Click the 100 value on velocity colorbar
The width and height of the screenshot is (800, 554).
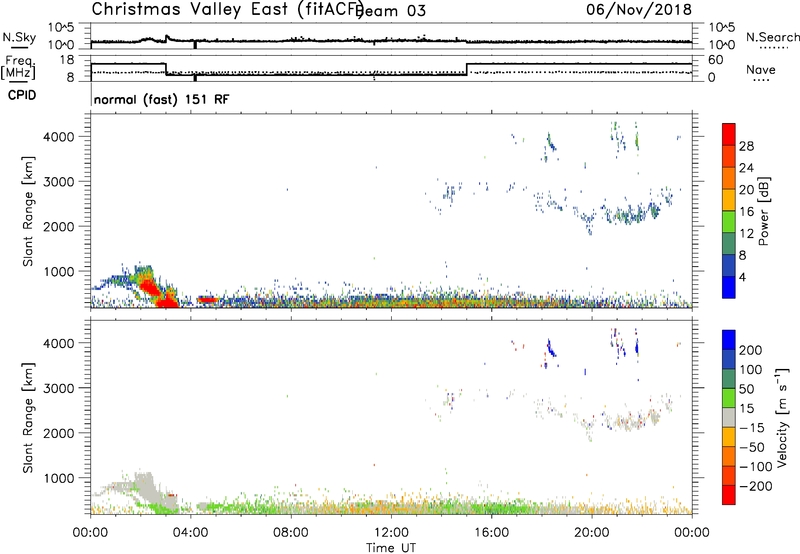click(x=751, y=370)
